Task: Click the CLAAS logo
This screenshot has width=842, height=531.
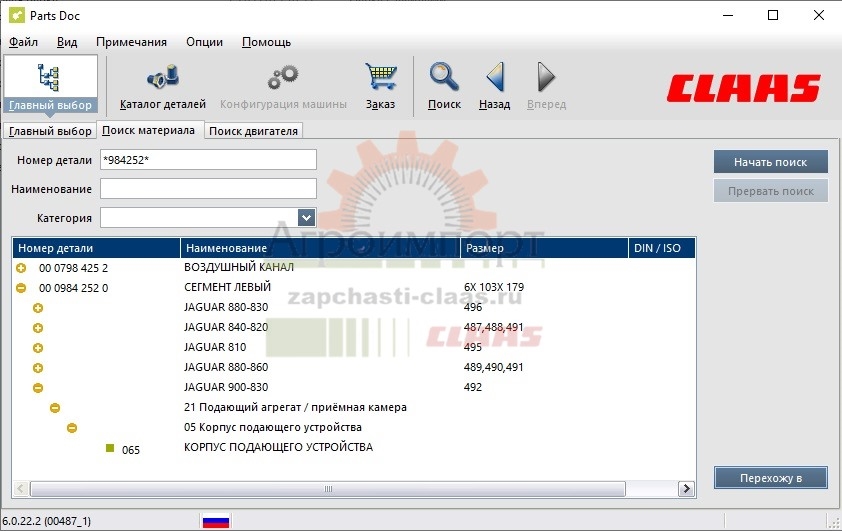Action: tap(744, 88)
